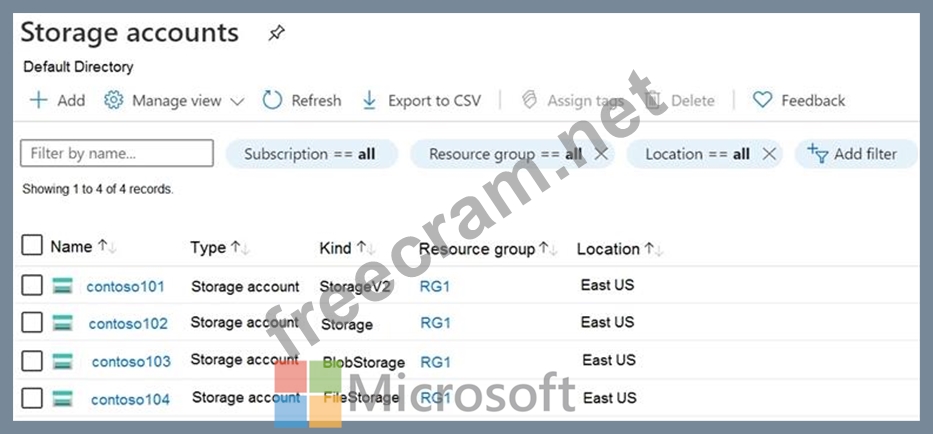Viewport: 933px width, 434px height.
Task: Expand the Manage view dropdown chevron
Action: pos(237,101)
